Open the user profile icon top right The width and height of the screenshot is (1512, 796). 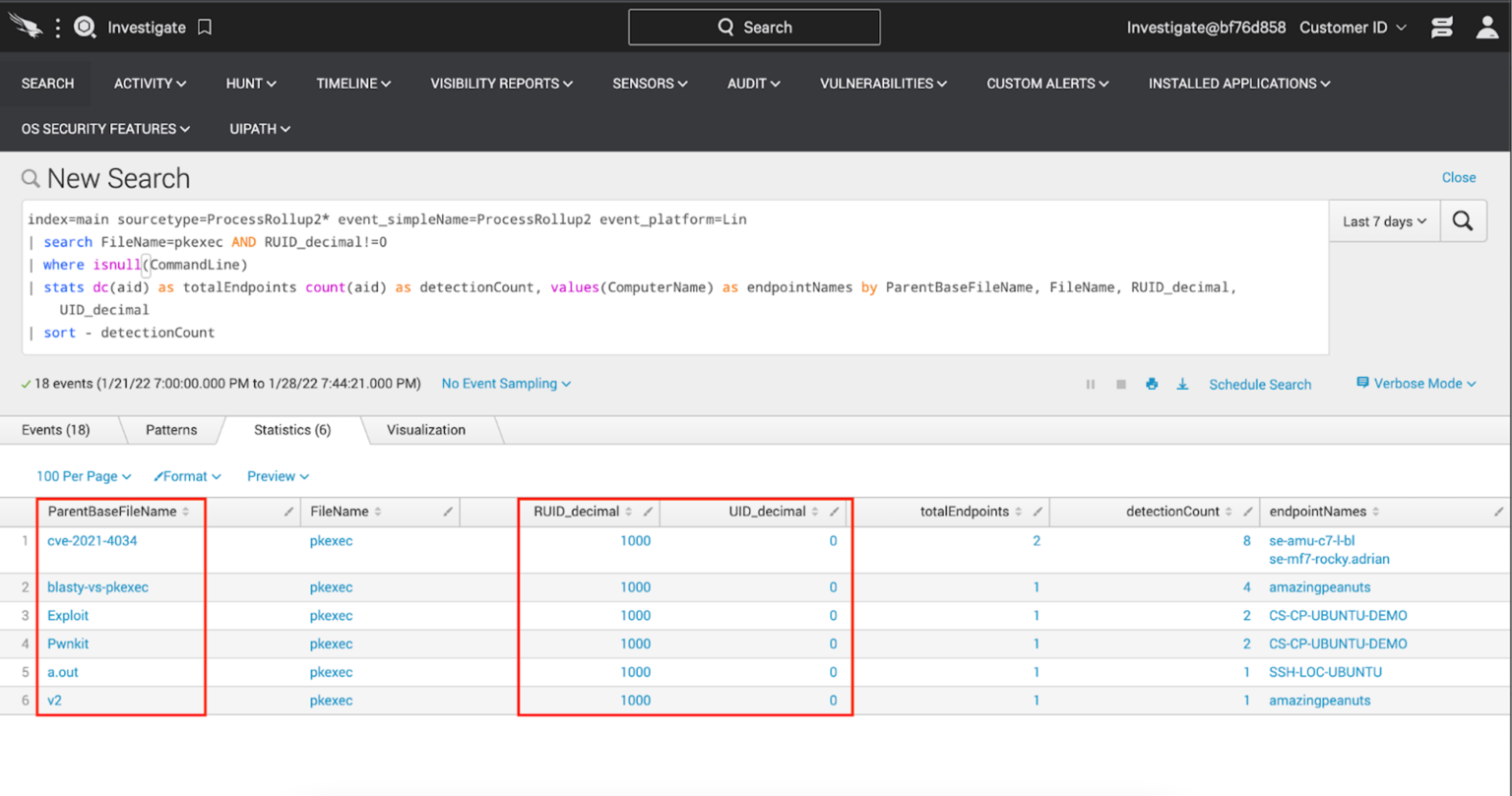tap(1486, 27)
